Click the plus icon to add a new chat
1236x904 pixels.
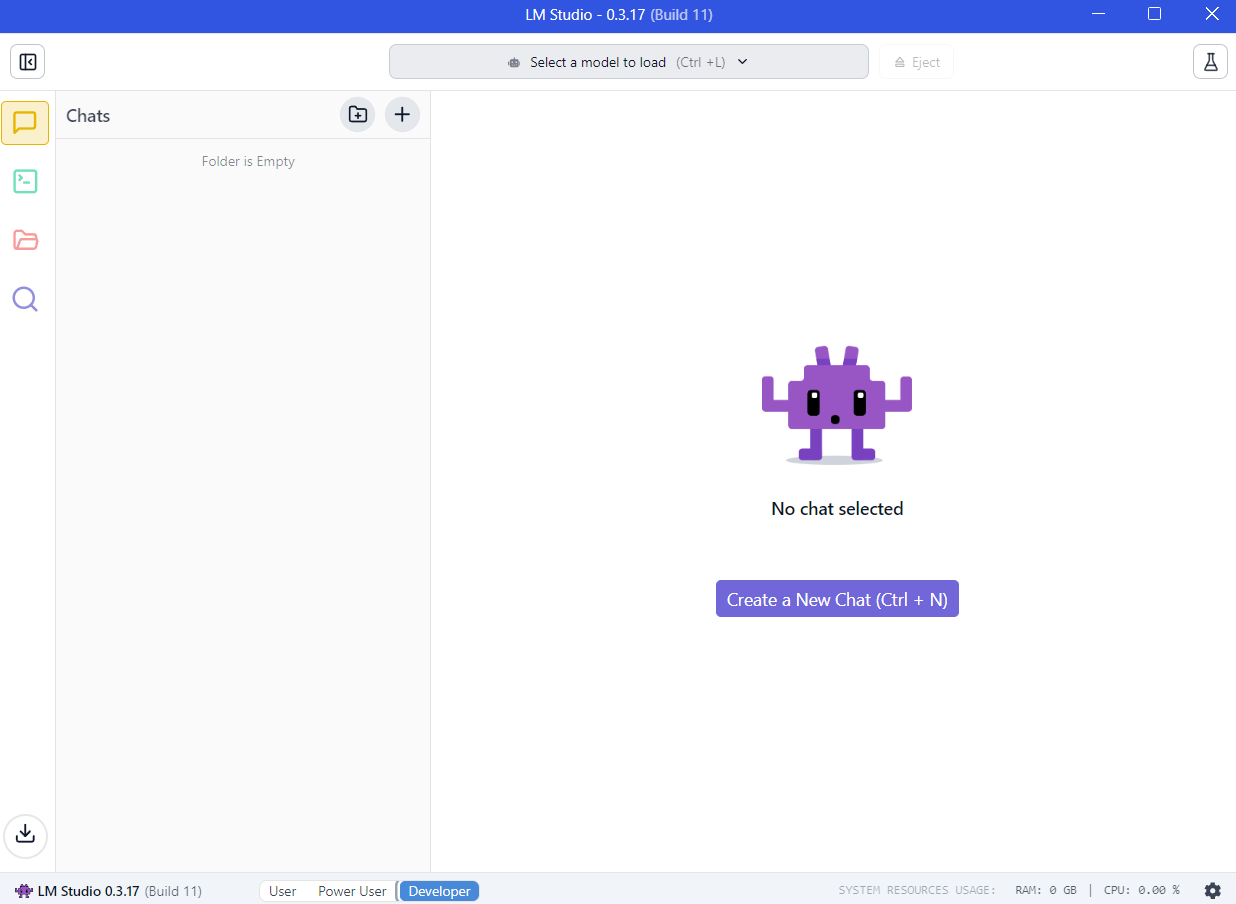[402, 115]
